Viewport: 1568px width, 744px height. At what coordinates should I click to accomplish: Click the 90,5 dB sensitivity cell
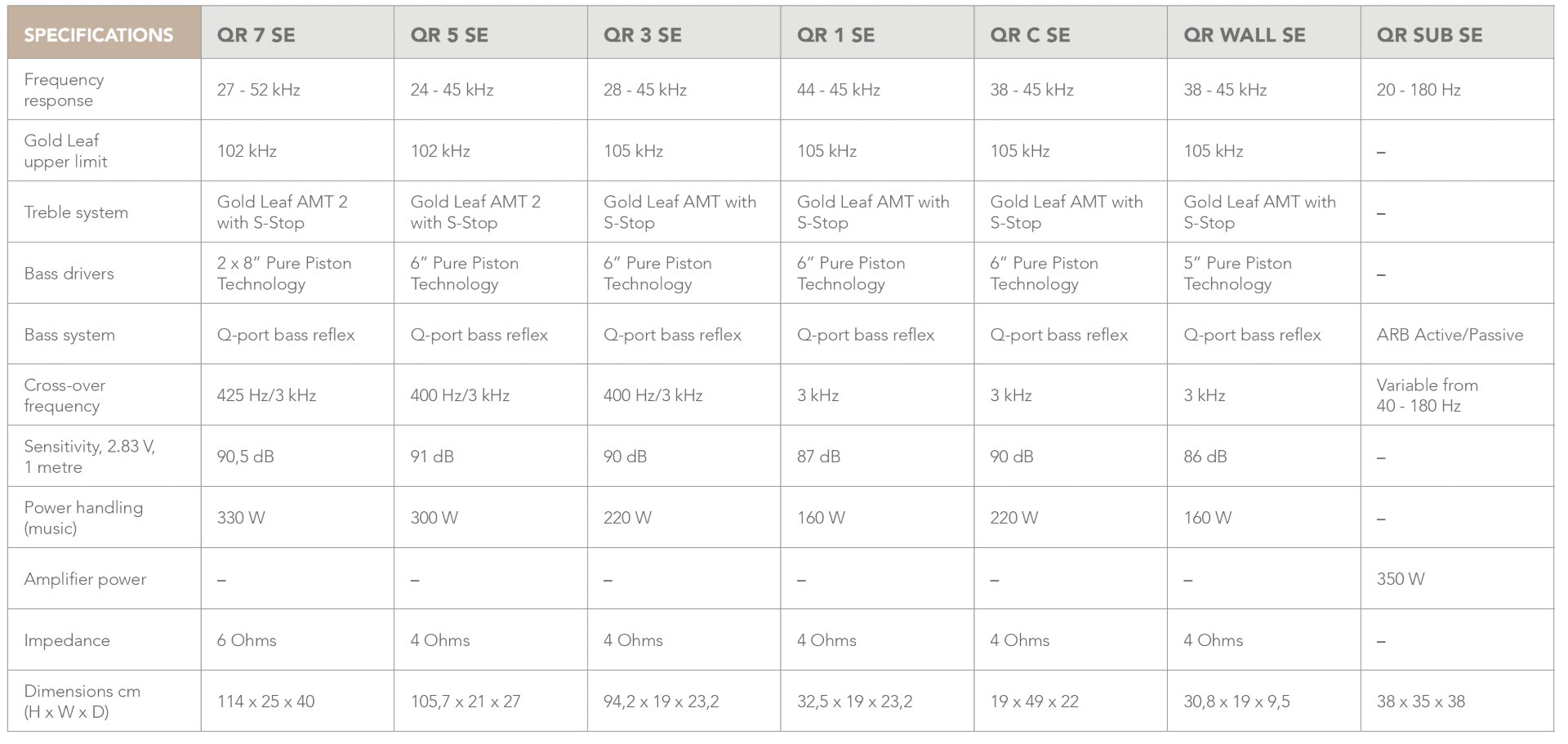245,457
